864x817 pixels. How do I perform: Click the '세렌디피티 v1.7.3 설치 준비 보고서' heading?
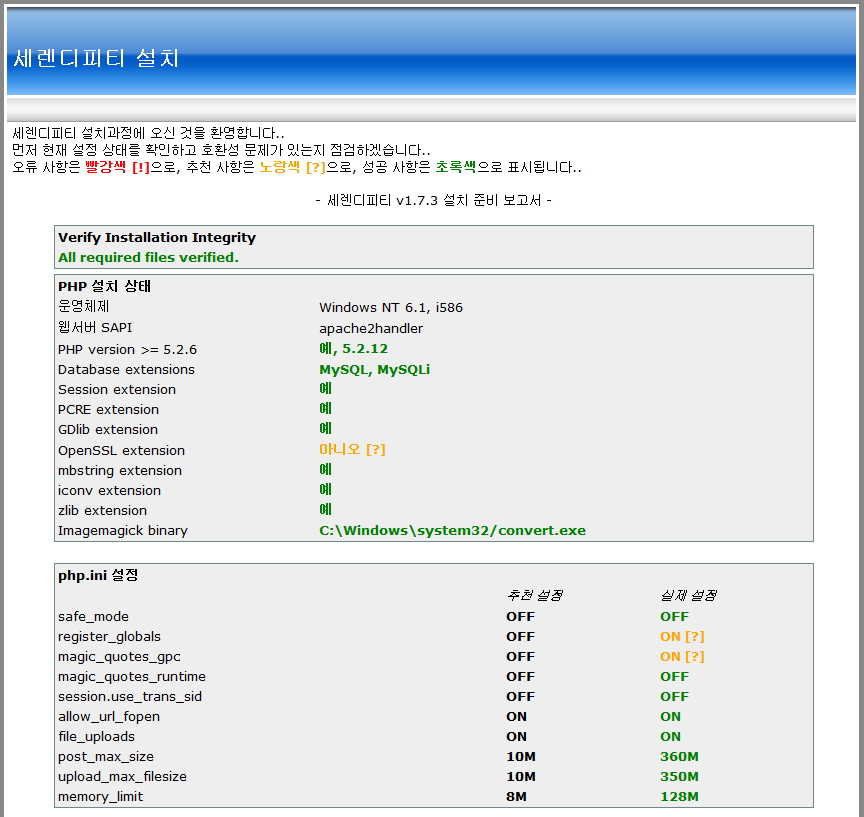[434, 200]
